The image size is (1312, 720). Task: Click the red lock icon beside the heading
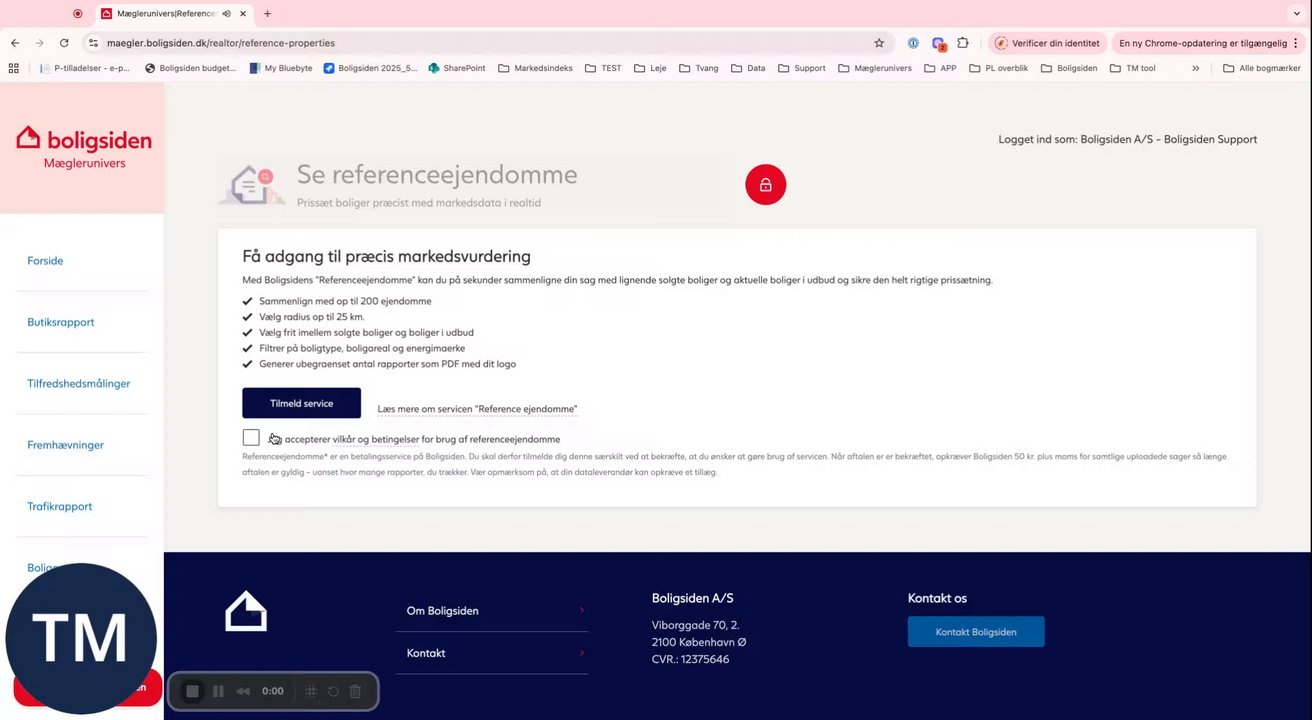pyautogui.click(x=765, y=185)
